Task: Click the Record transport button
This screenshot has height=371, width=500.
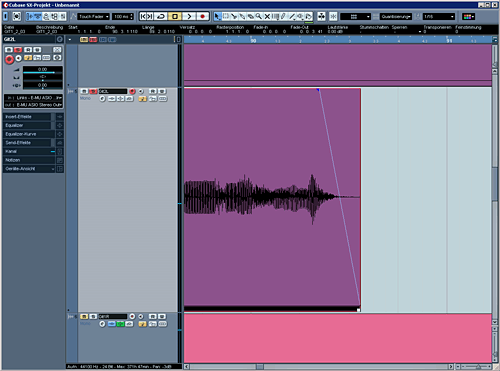Action: 202,16
